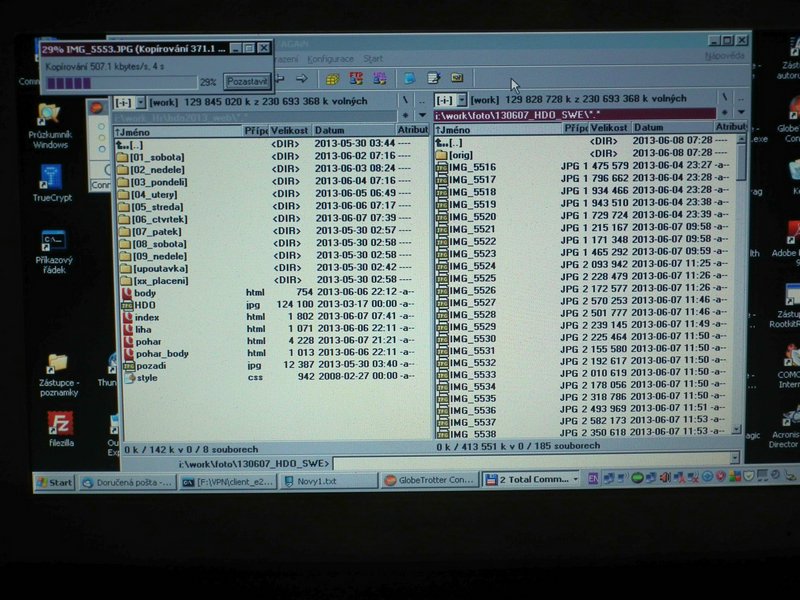The width and height of the screenshot is (800, 600).
Task: Open Průzkumník Windows desktop shortcut
Action: point(49,126)
